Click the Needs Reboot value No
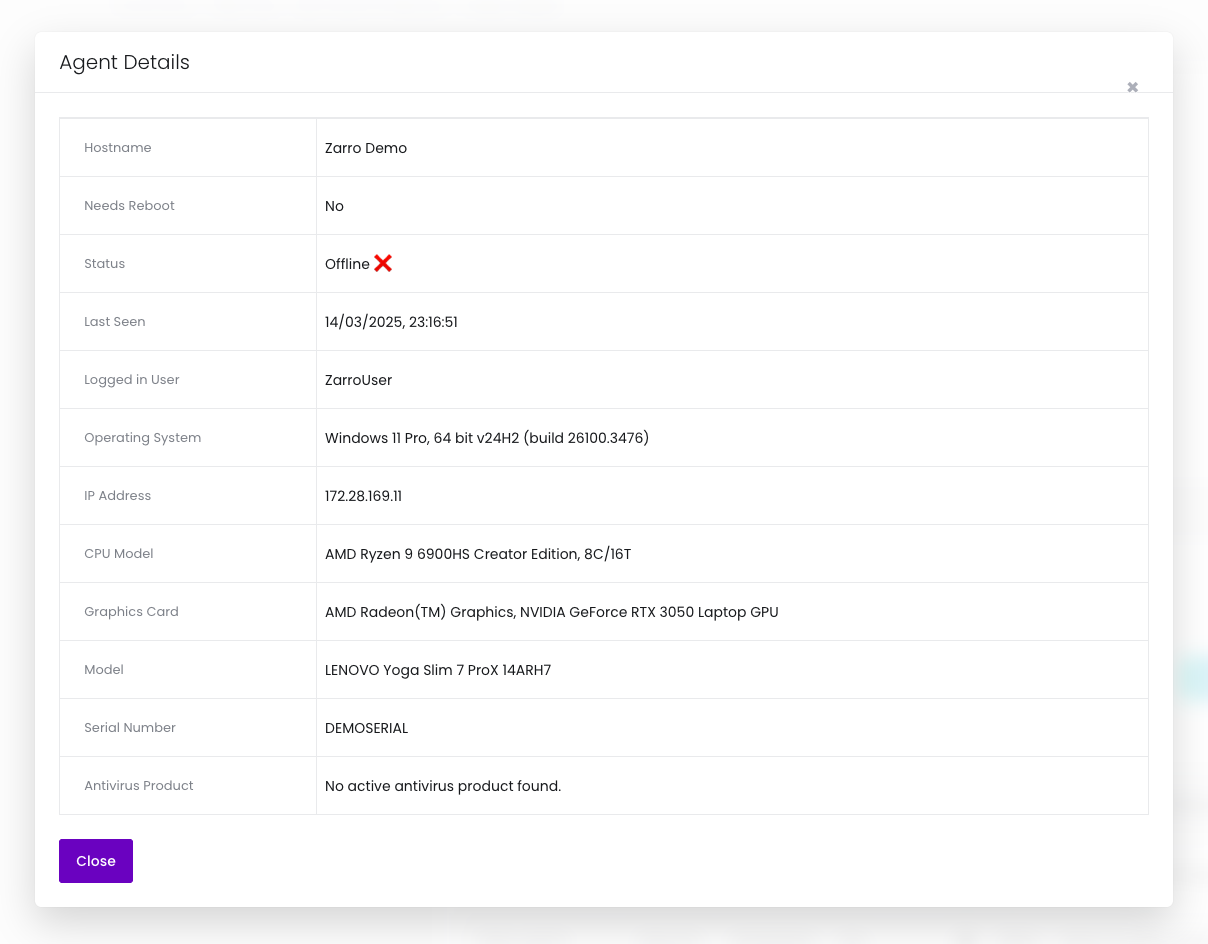Screen dimensions: 1208x944 (334, 206)
